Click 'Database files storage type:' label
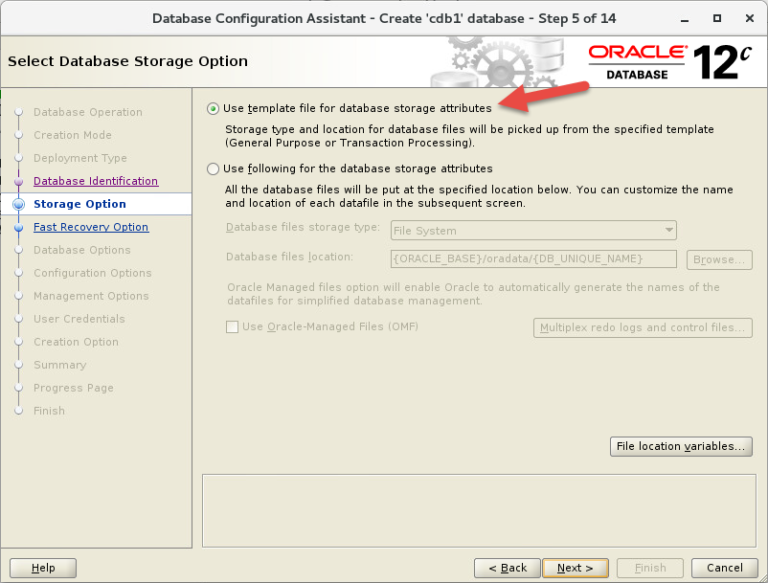Image resolution: width=768 pixels, height=583 pixels. point(303,227)
